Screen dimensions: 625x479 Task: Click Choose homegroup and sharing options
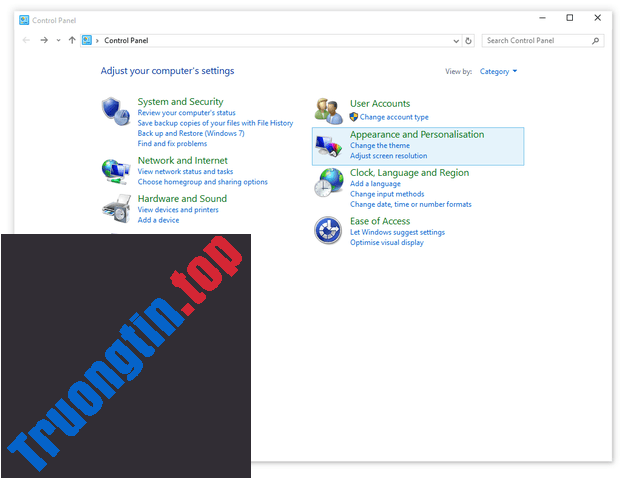pyautogui.click(x=202, y=182)
